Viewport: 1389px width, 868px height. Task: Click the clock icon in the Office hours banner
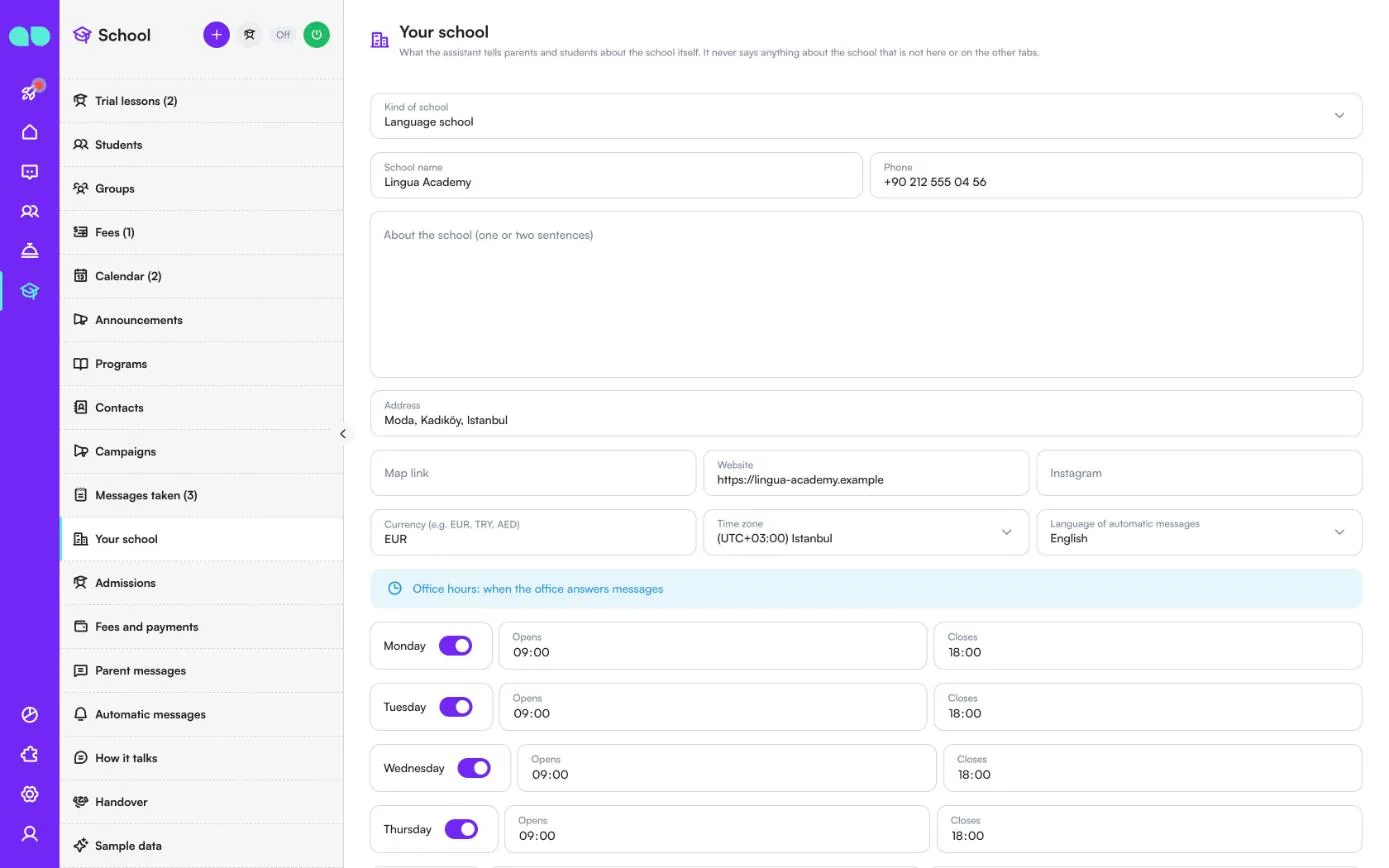tap(395, 588)
